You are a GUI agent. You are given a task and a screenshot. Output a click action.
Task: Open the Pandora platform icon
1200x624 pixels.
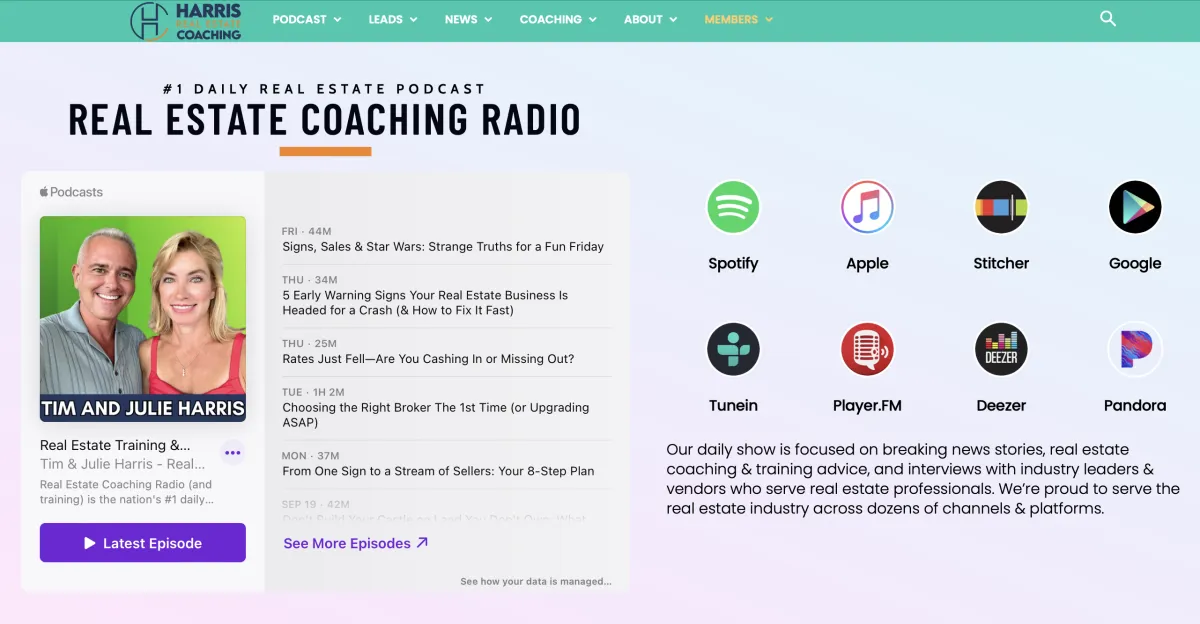point(1135,349)
